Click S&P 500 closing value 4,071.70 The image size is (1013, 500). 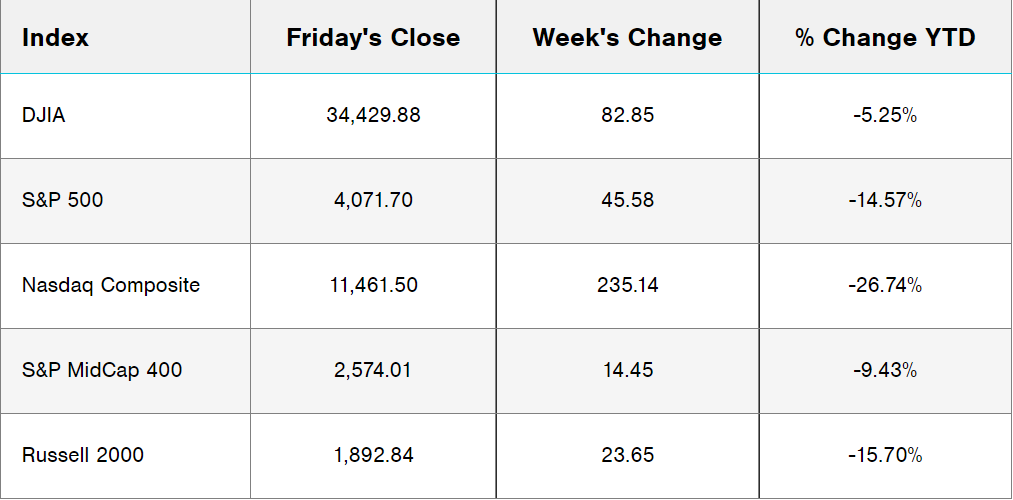[373, 200]
